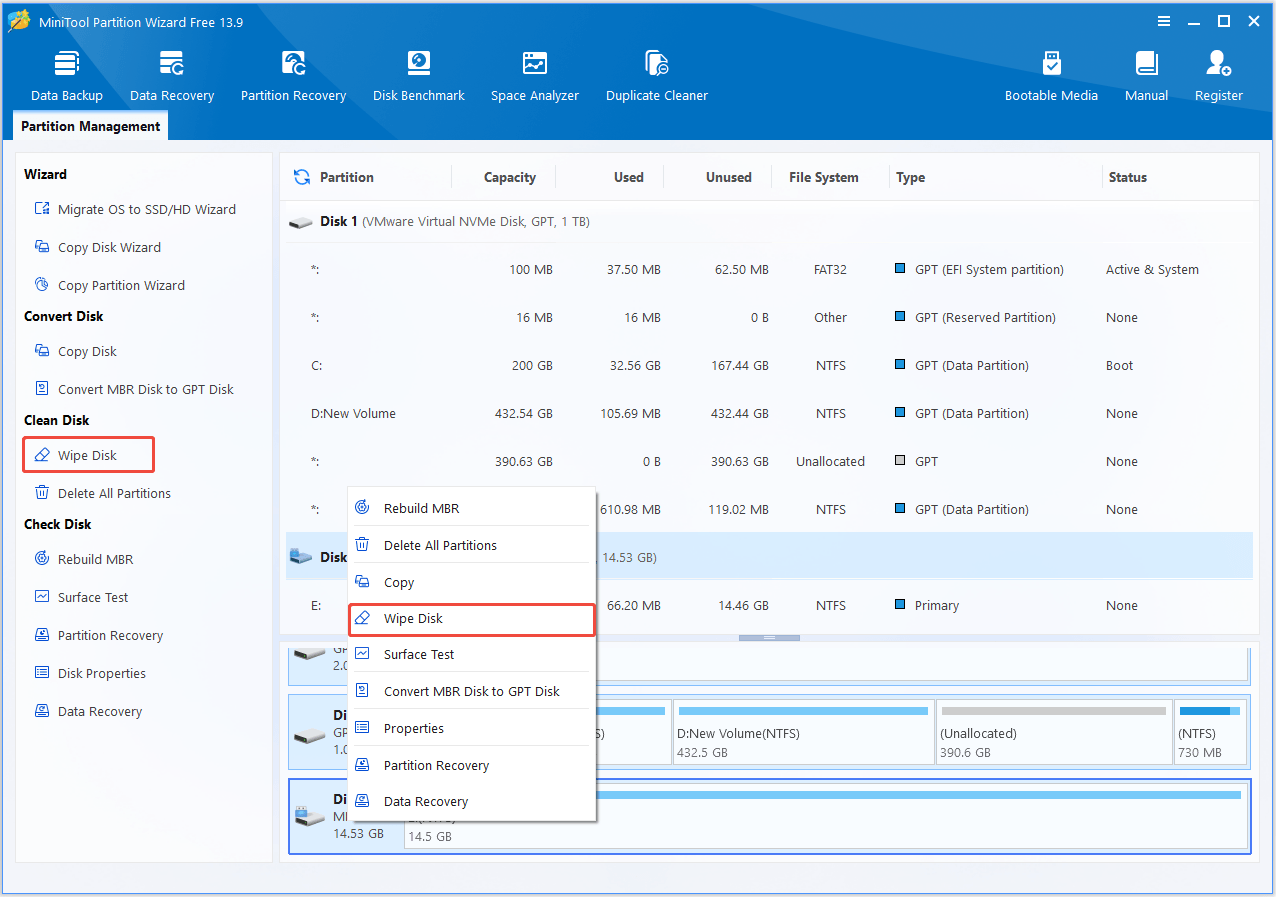The width and height of the screenshot is (1276, 897).
Task: Launch Data Recovery from the toolbar
Action: pos(172,76)
